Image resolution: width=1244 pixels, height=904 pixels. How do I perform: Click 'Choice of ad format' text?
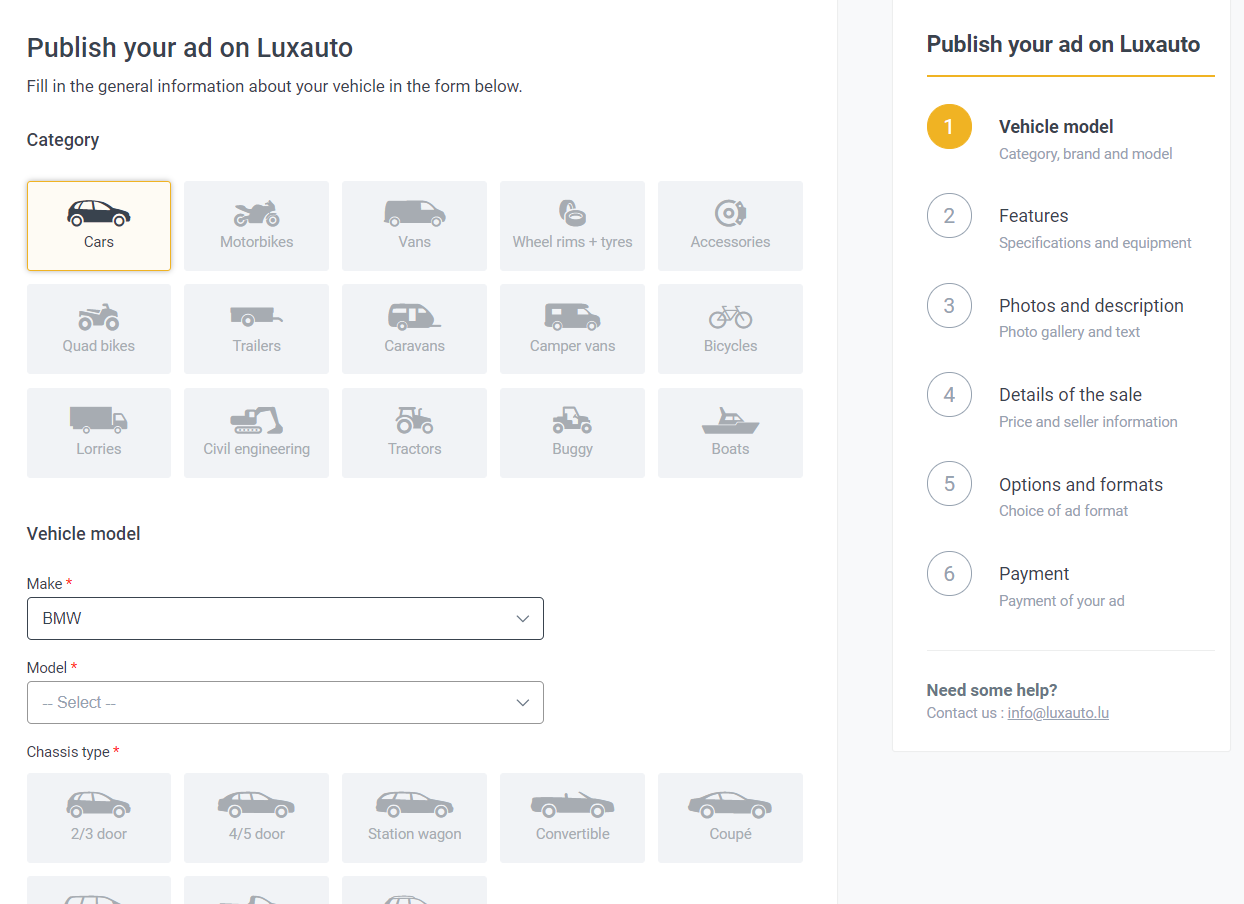1063,511
